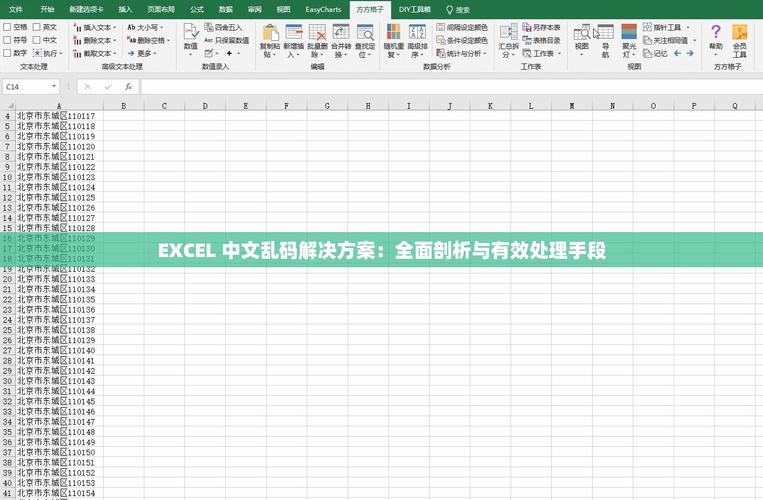Click the 批量删除 batch delete icon

[x=317, y=41]
